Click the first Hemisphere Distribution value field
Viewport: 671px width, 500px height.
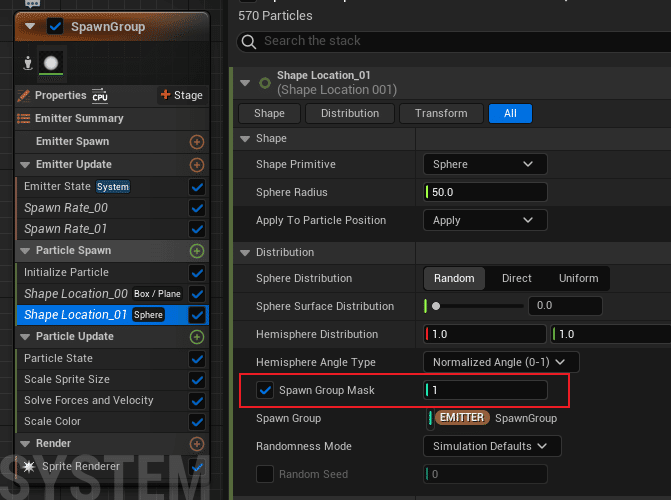[485, 334]
